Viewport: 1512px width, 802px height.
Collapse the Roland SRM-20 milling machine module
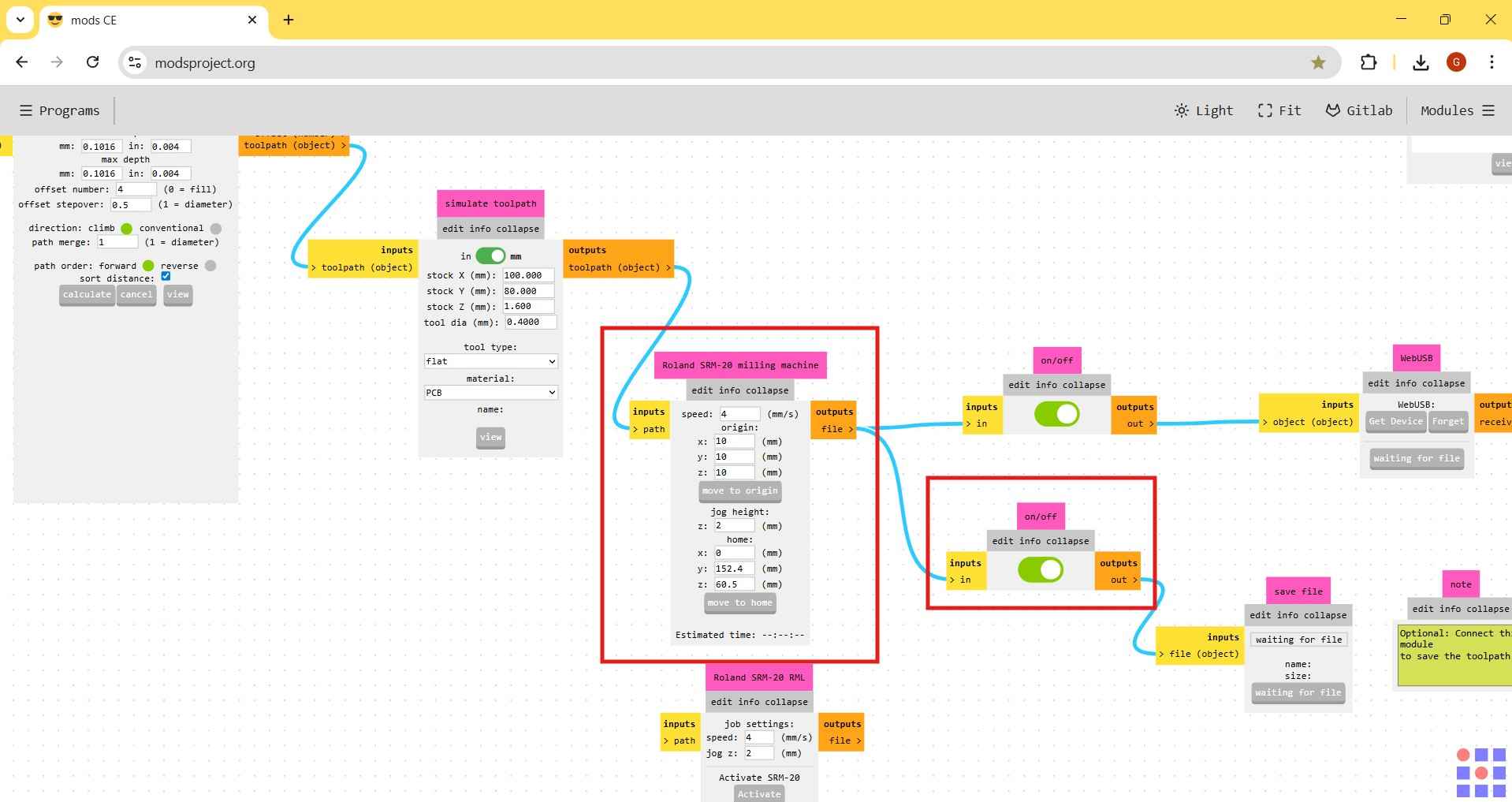click(x=769, y=390)
